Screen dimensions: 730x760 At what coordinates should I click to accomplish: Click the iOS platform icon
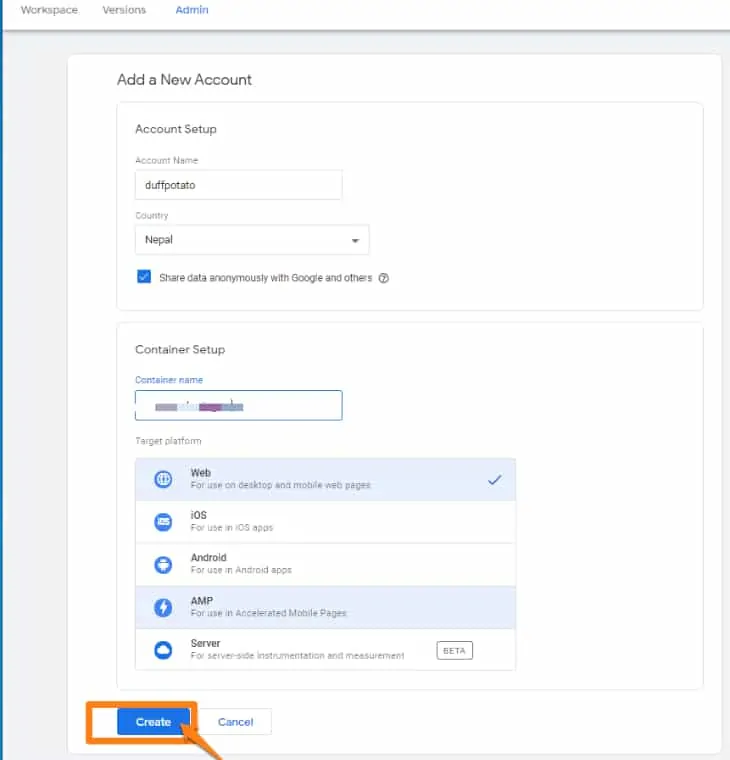pyautogui.click(x=163, y=522)
